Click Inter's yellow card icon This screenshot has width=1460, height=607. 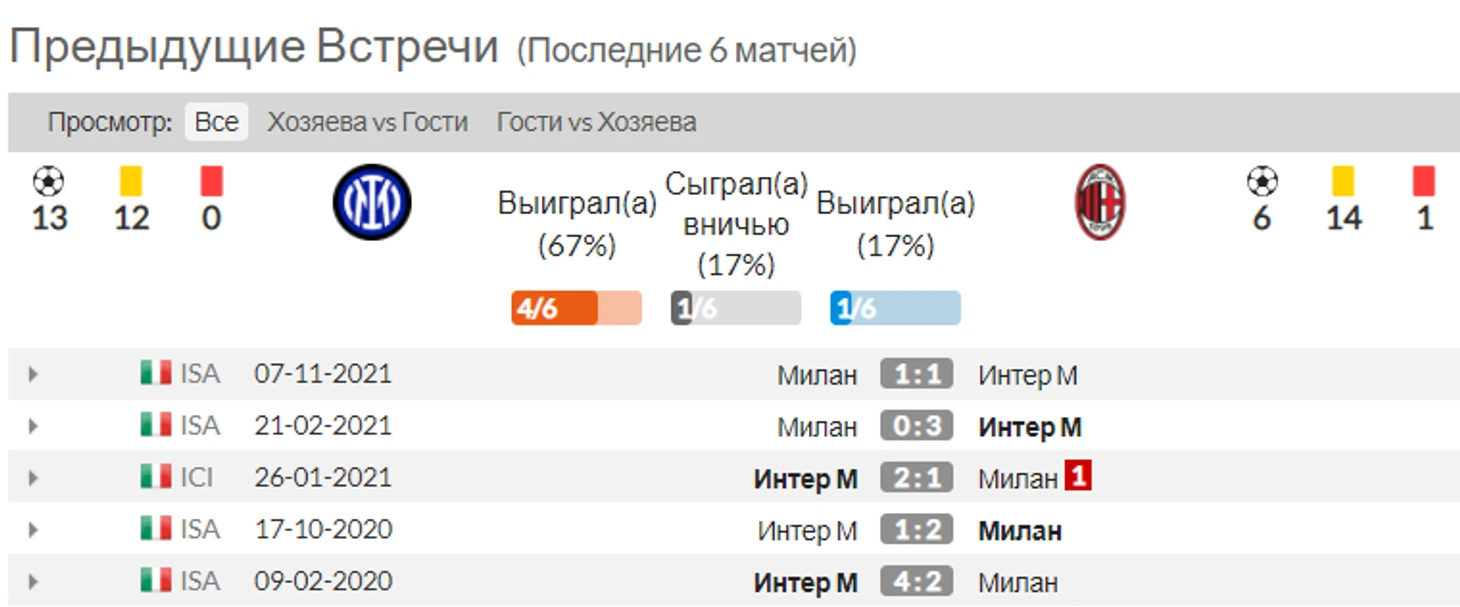point(131,181)
